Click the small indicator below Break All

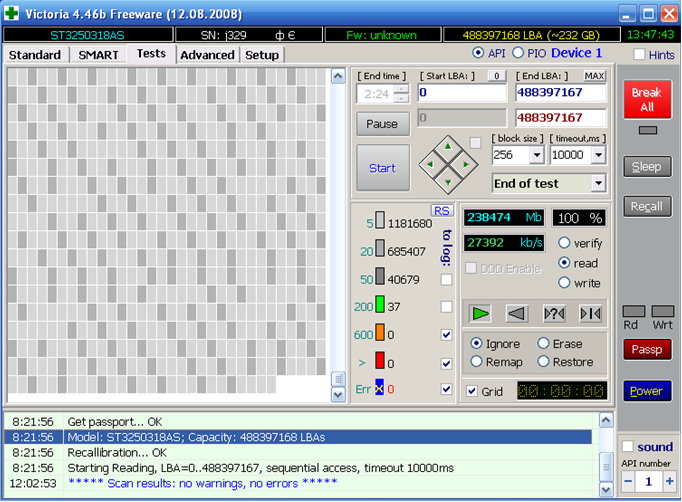click(x=648, y=130)
